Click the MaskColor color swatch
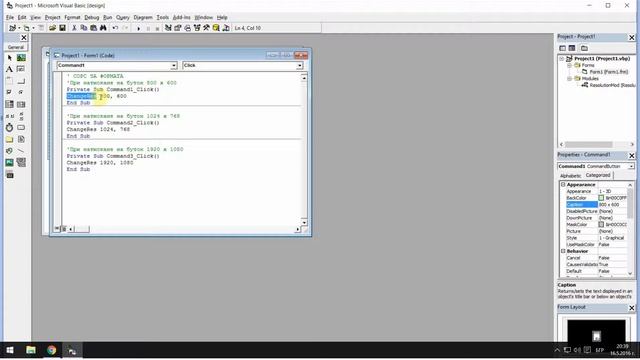640x360 pixels. click(x=601, y=224)
